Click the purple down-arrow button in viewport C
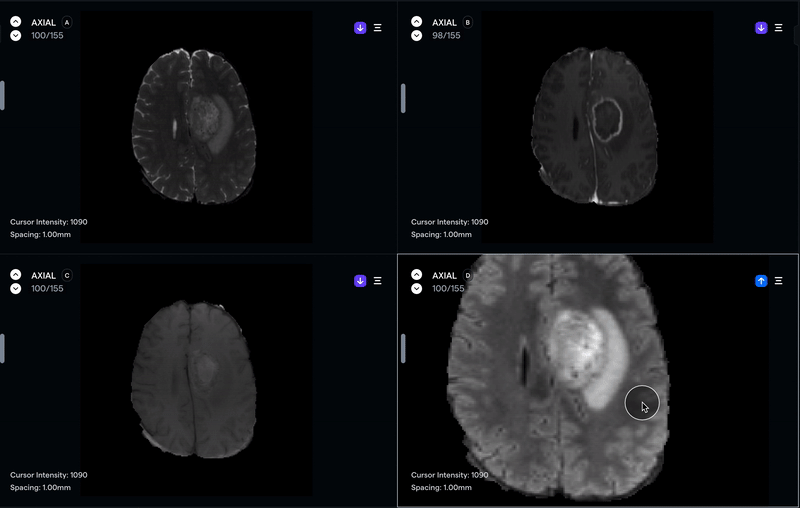This screenshot has height=508, width=800. [360, 281]
